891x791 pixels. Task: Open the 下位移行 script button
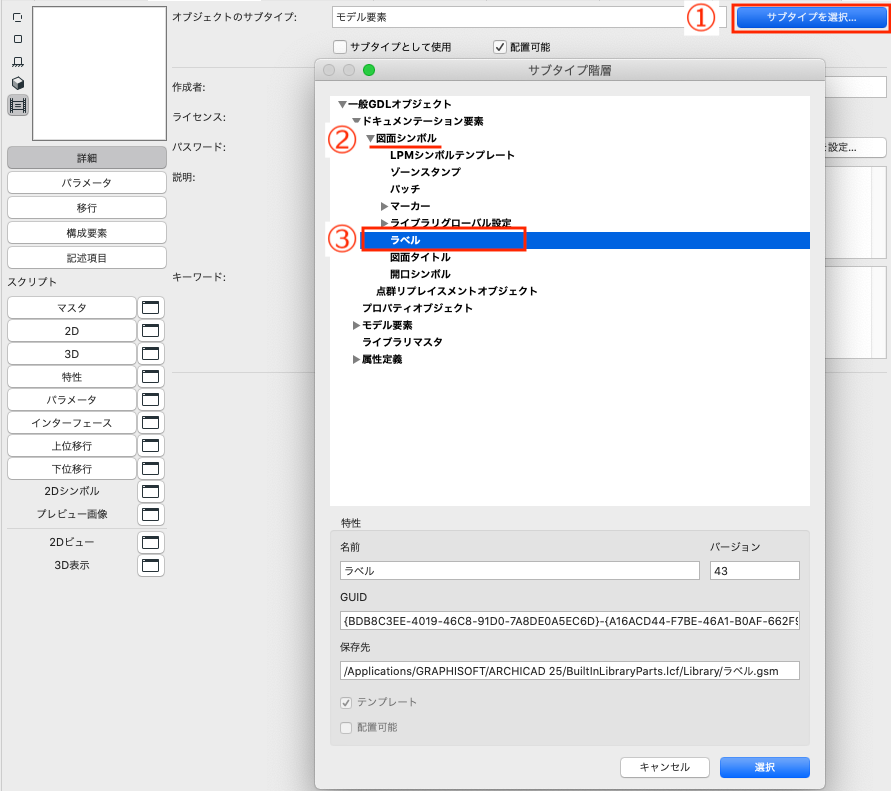[x=72, y=469]
